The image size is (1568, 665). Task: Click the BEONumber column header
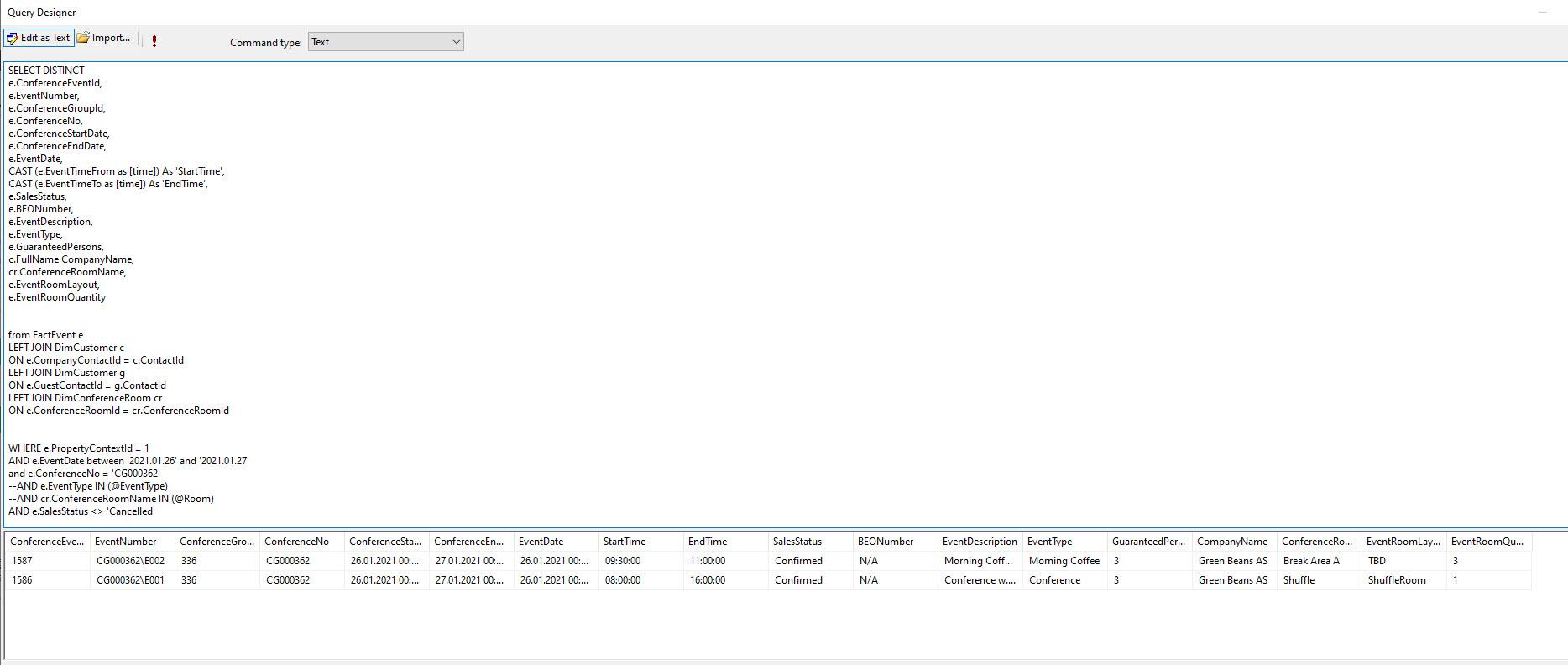coord(896,542)
